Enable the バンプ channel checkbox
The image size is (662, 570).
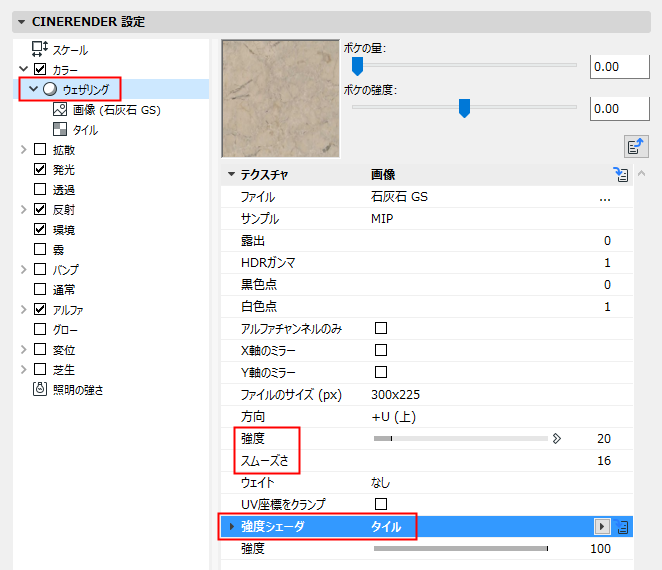40,269
